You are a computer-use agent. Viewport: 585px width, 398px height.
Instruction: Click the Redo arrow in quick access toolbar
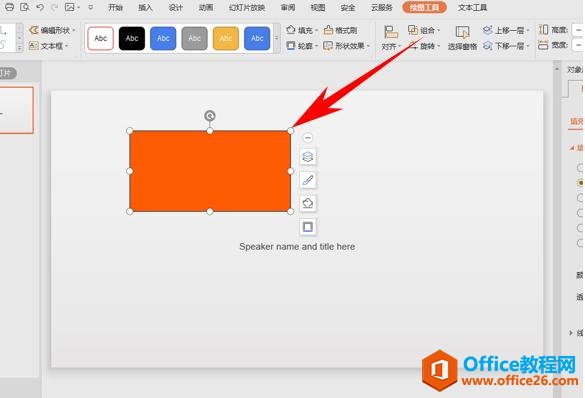coord(54,7)
